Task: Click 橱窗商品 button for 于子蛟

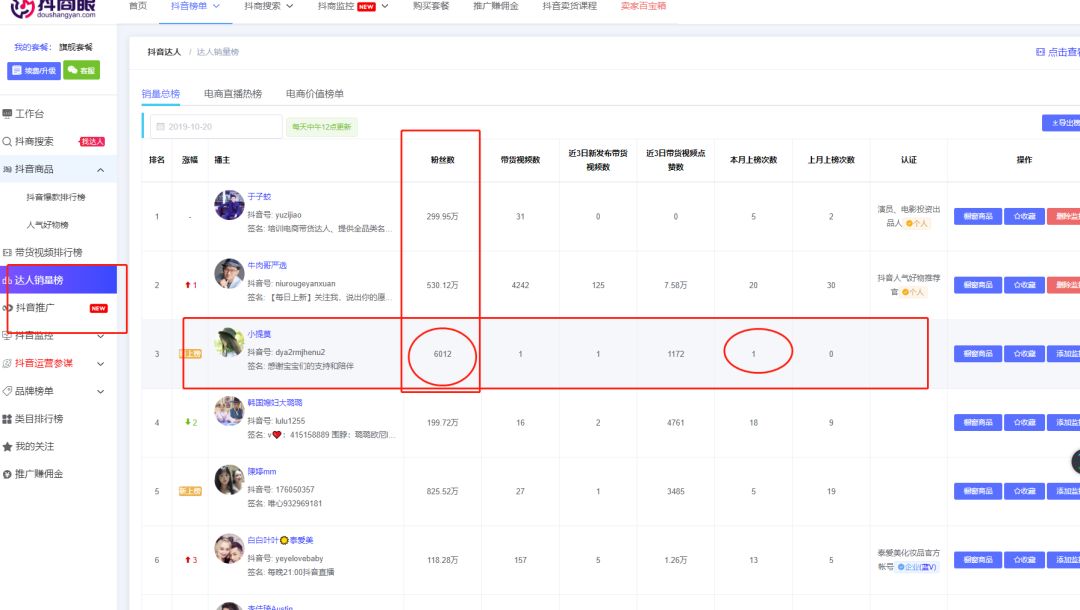Action: (x=977, y=216)
